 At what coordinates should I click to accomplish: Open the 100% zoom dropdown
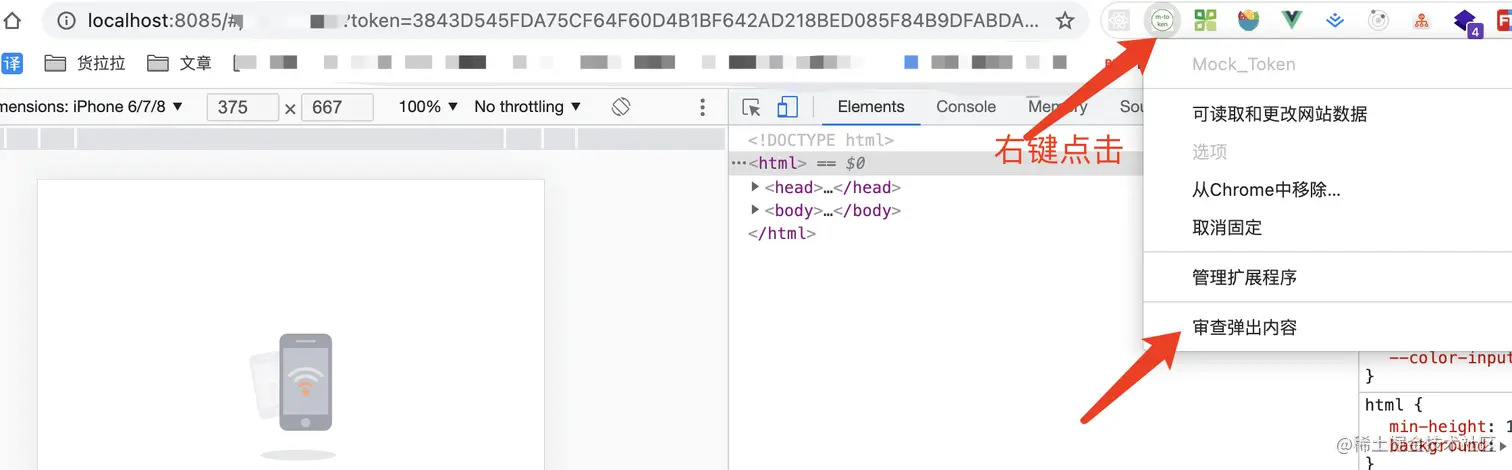[428, 107]
